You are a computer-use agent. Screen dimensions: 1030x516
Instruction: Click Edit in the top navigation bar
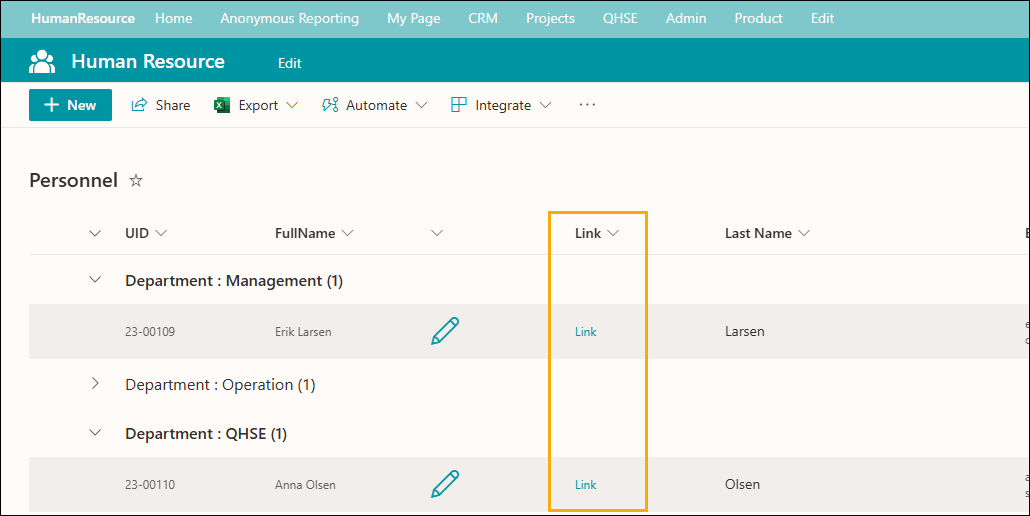[x=822, y=18]
